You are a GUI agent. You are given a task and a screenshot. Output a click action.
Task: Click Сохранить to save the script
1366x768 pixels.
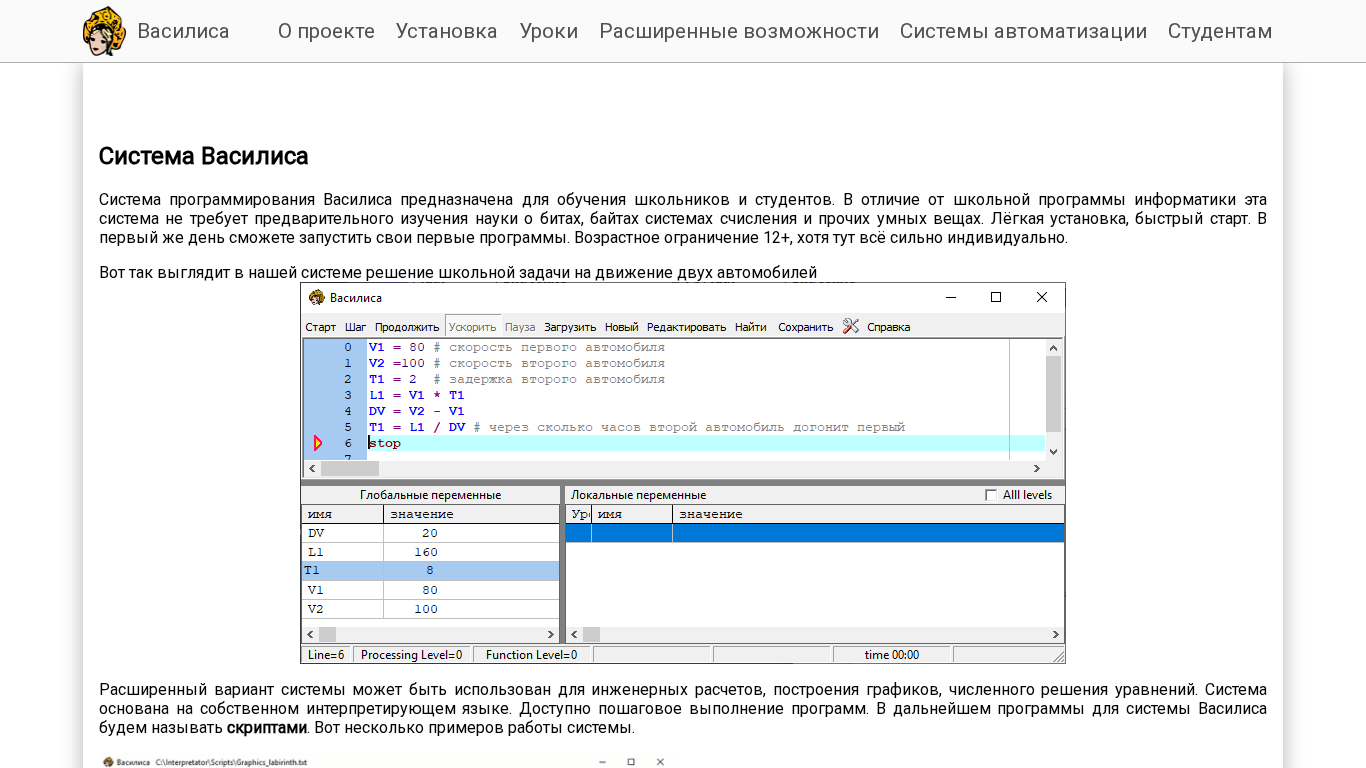click(x=805, y=327)
